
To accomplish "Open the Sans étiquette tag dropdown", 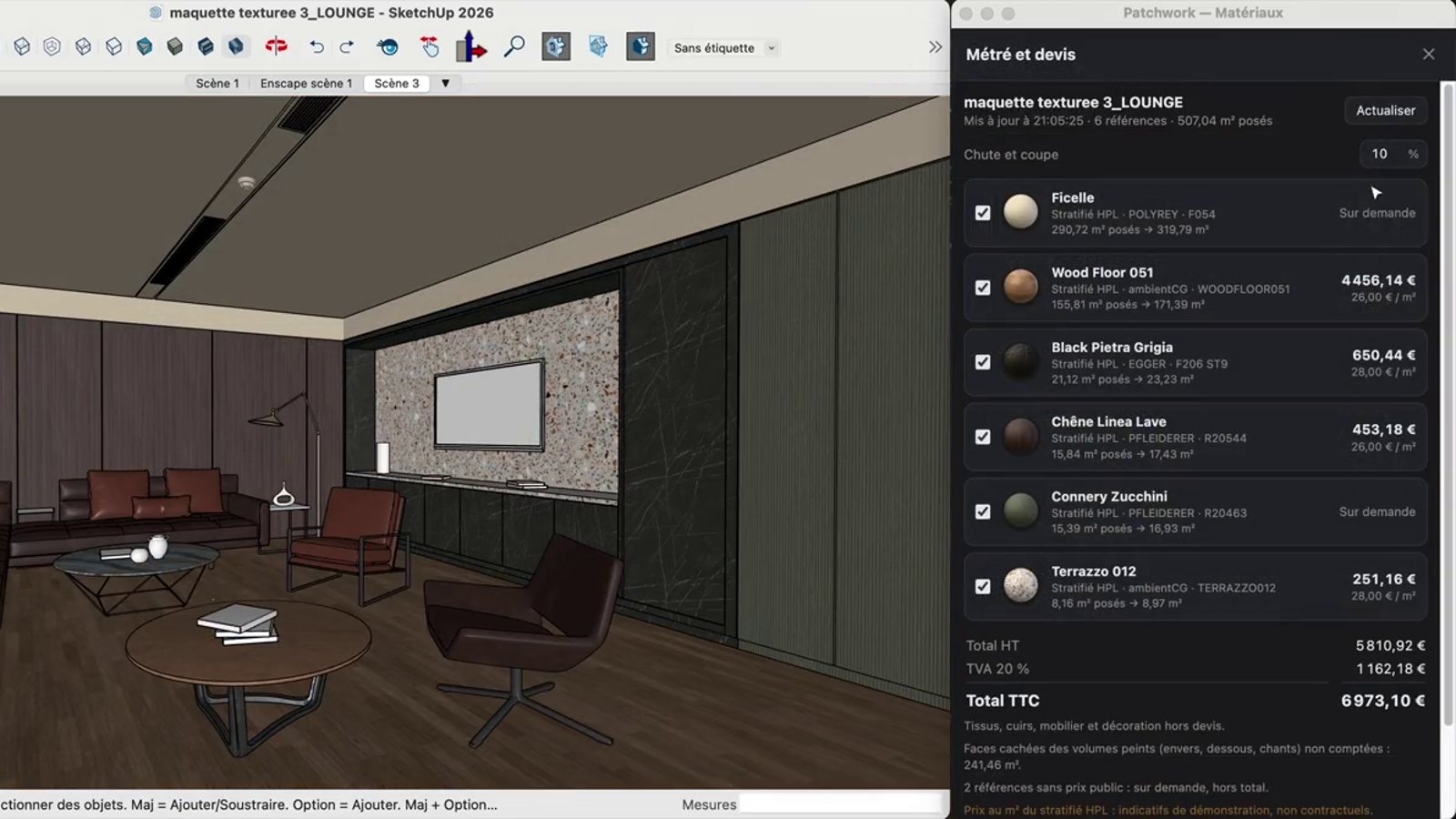I will 724,48.
